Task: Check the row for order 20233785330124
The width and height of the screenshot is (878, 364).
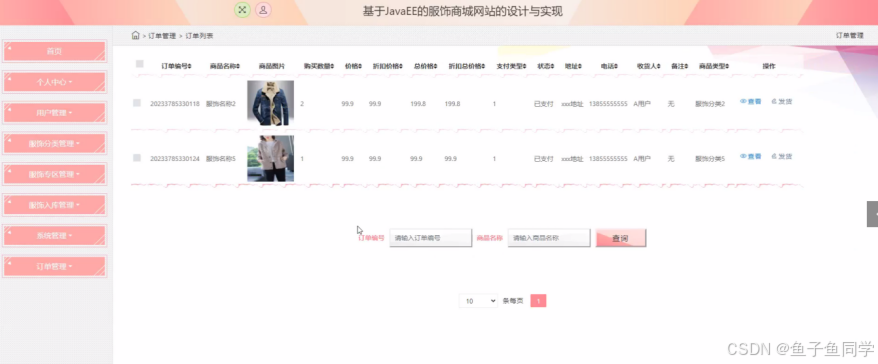Action: coord(137,158)
